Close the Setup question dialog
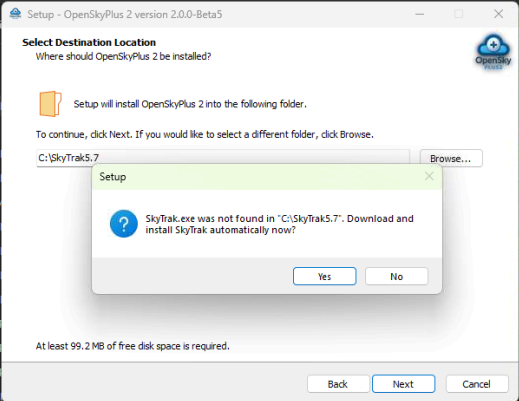Viewport: 519px width, 401px height. pos(429,176)
